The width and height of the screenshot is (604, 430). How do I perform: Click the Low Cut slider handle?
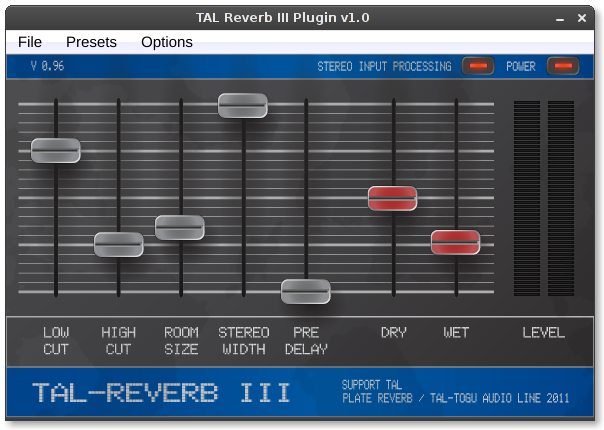point(56,150)
